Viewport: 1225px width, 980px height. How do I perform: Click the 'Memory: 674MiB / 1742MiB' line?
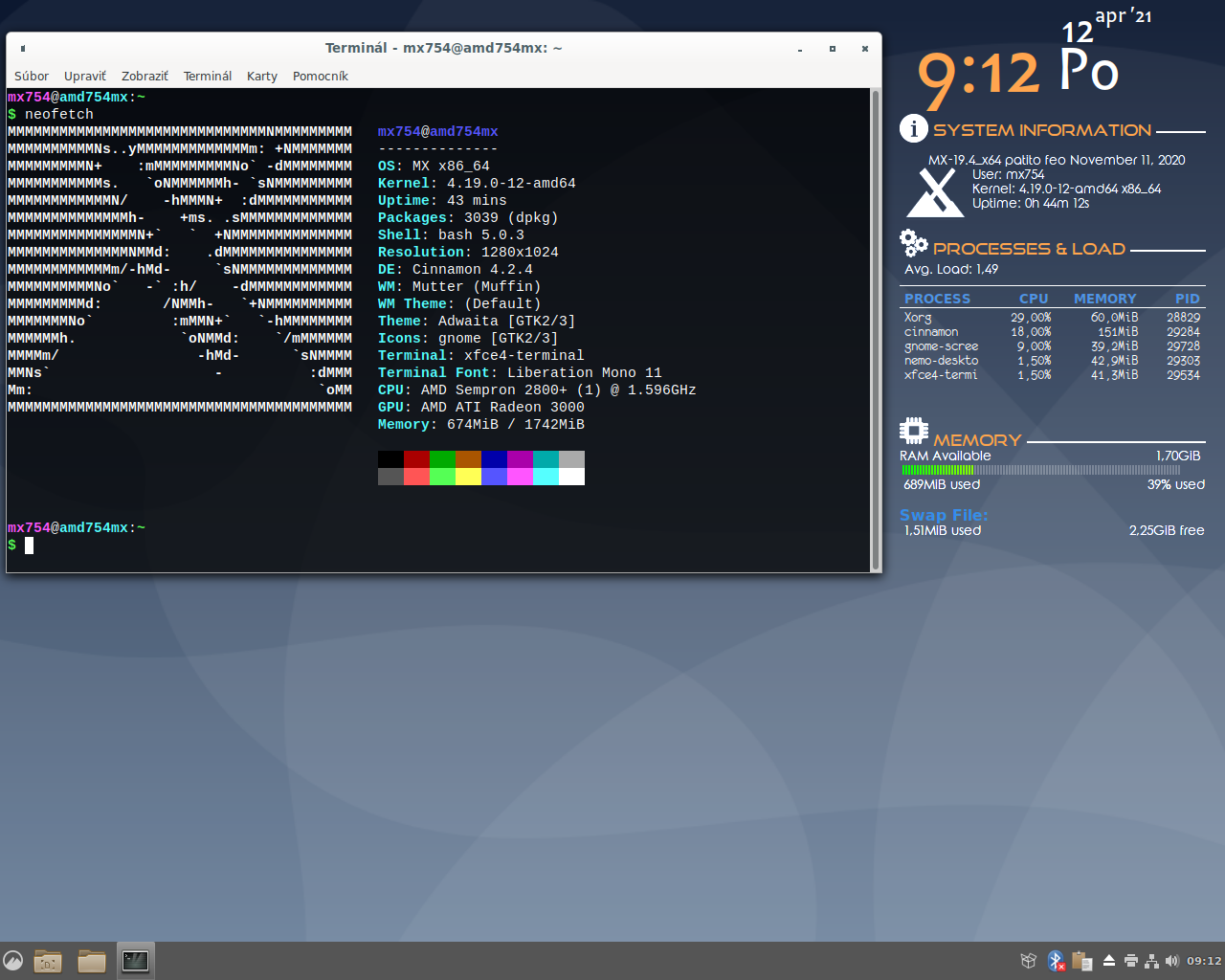coord(481,424)
